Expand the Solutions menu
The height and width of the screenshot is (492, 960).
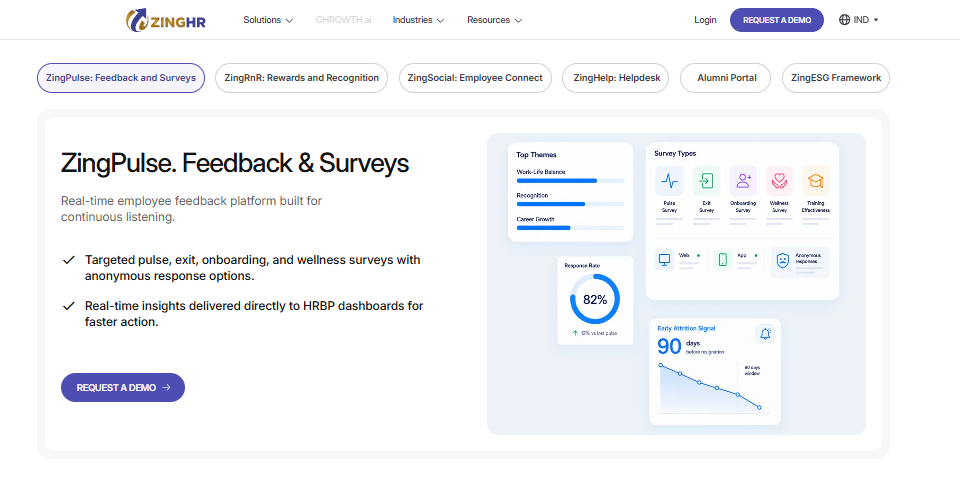(268, 20)
